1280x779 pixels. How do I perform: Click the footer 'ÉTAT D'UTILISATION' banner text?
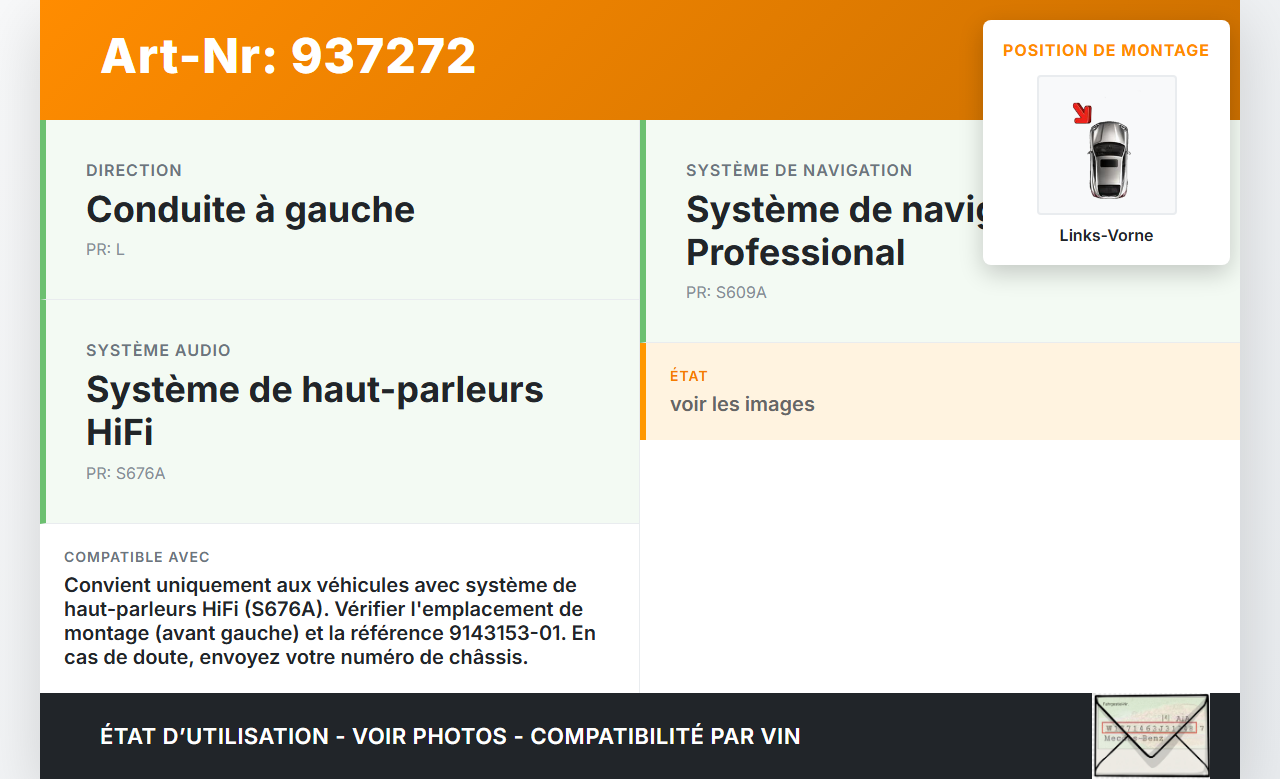point(450,737)
